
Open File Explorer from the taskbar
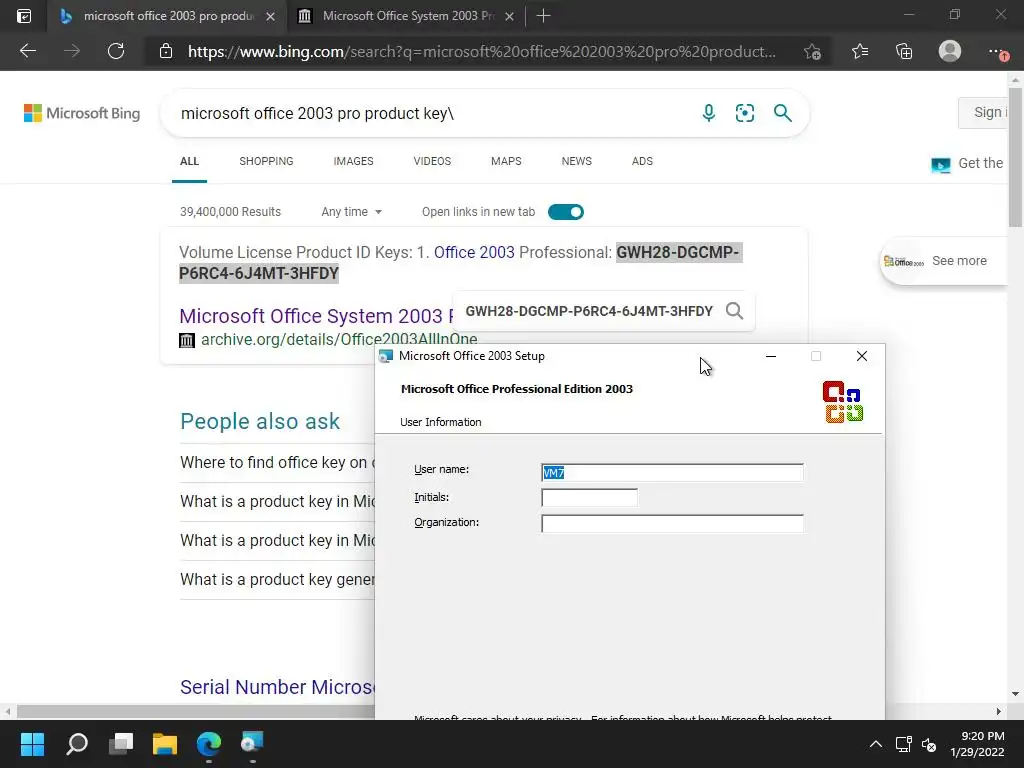coord(165,744)
